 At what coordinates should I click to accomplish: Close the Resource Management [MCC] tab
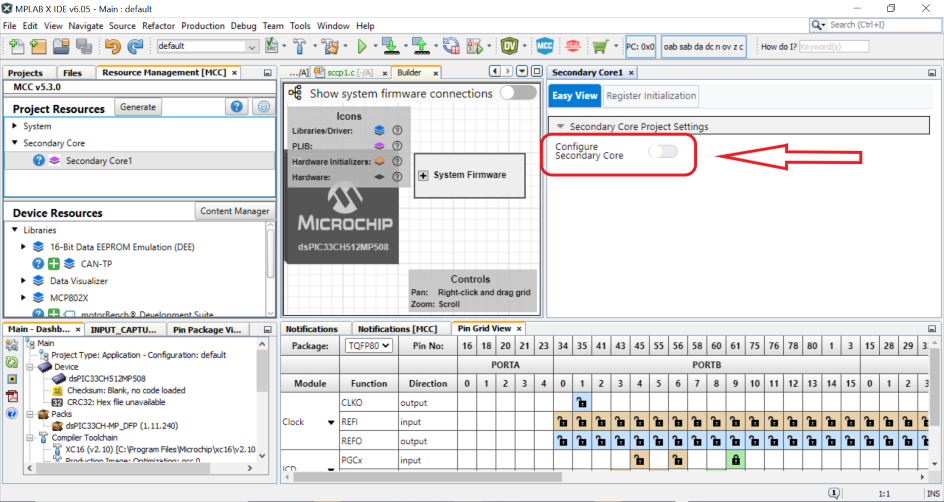click(235, 73)
